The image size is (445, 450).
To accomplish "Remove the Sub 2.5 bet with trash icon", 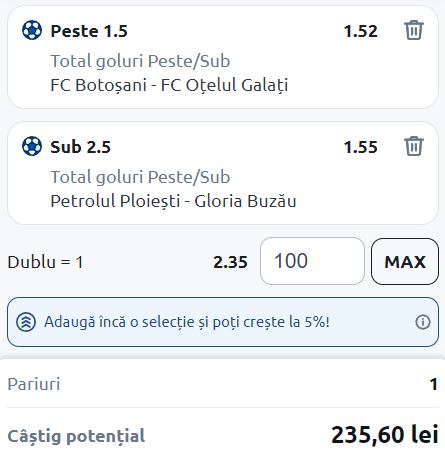I will click(x=414, y=146).
